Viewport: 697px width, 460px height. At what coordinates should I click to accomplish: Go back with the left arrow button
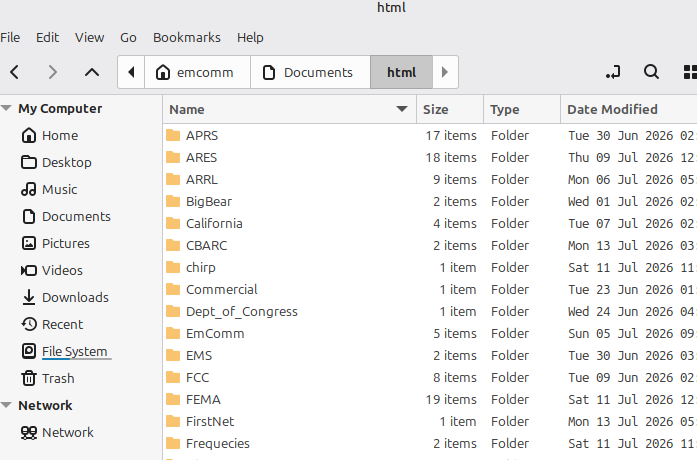(x=15, y=72)
